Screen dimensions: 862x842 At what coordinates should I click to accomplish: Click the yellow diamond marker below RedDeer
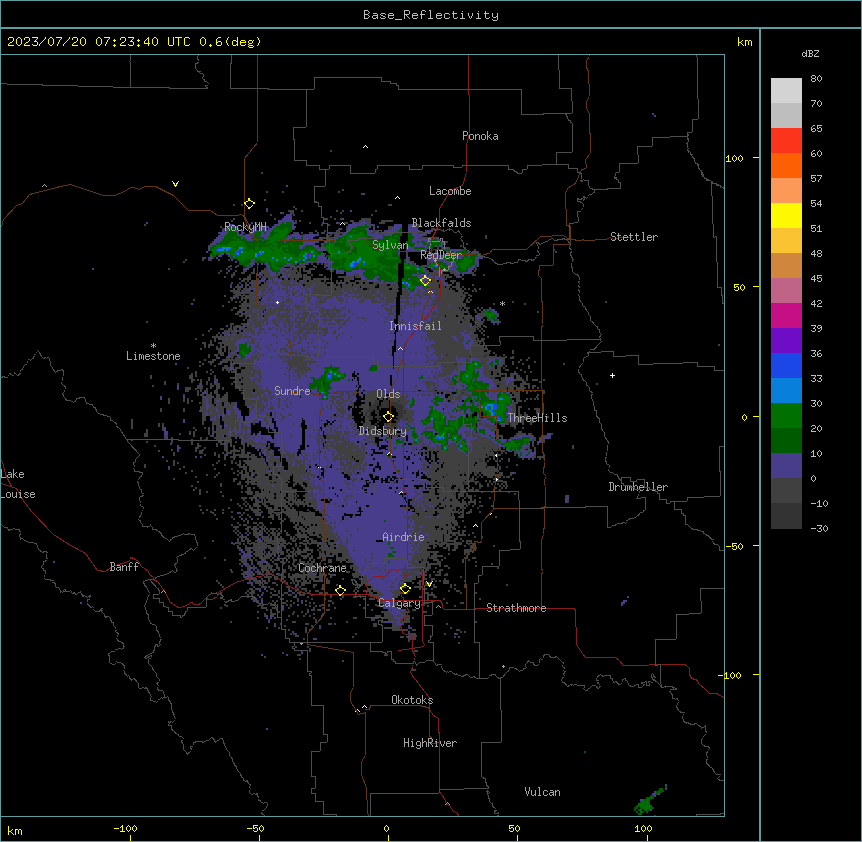coord(425,281)
